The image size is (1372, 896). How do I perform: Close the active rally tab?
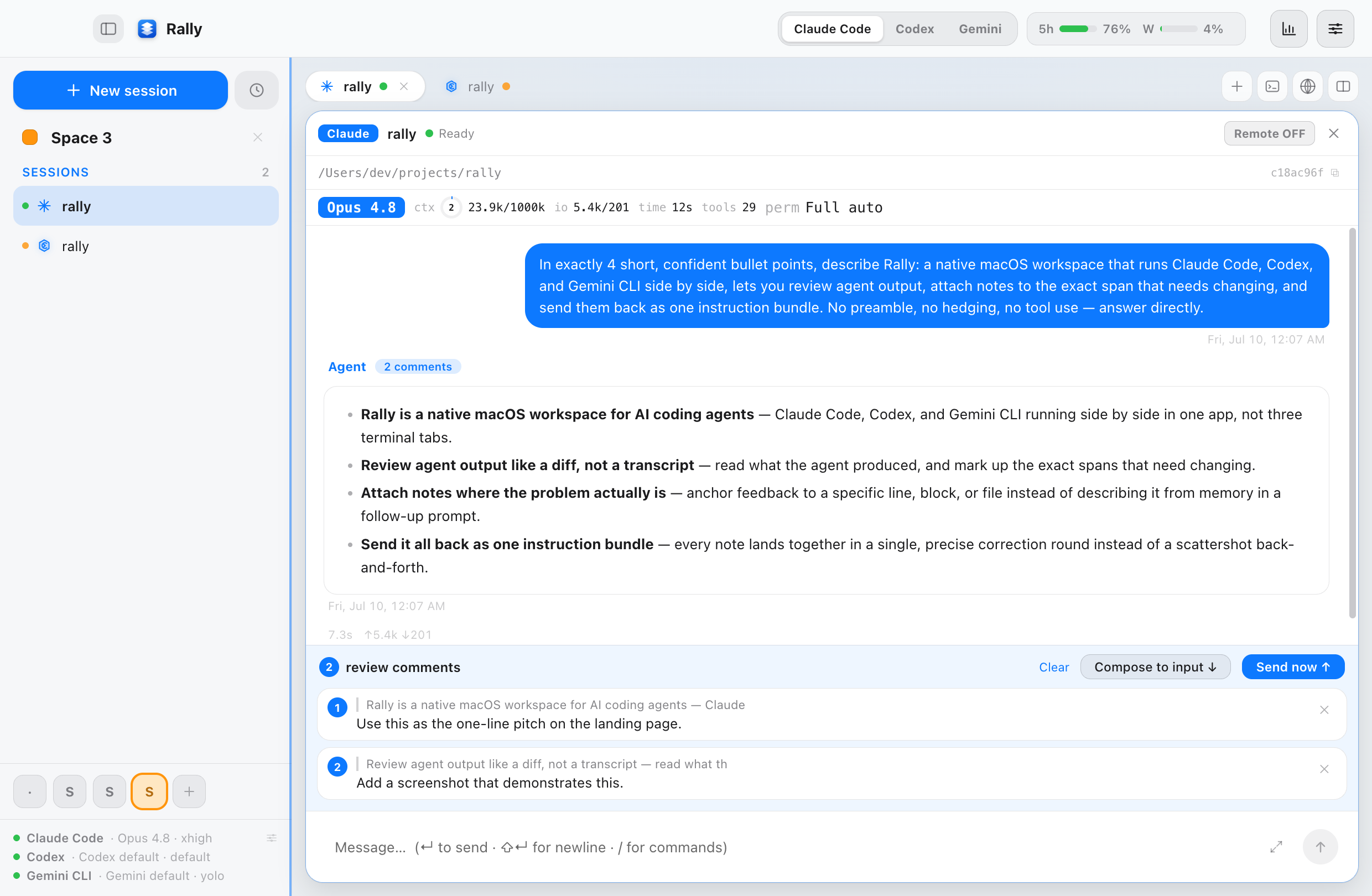pyautogui.click(x=404, y=86)
